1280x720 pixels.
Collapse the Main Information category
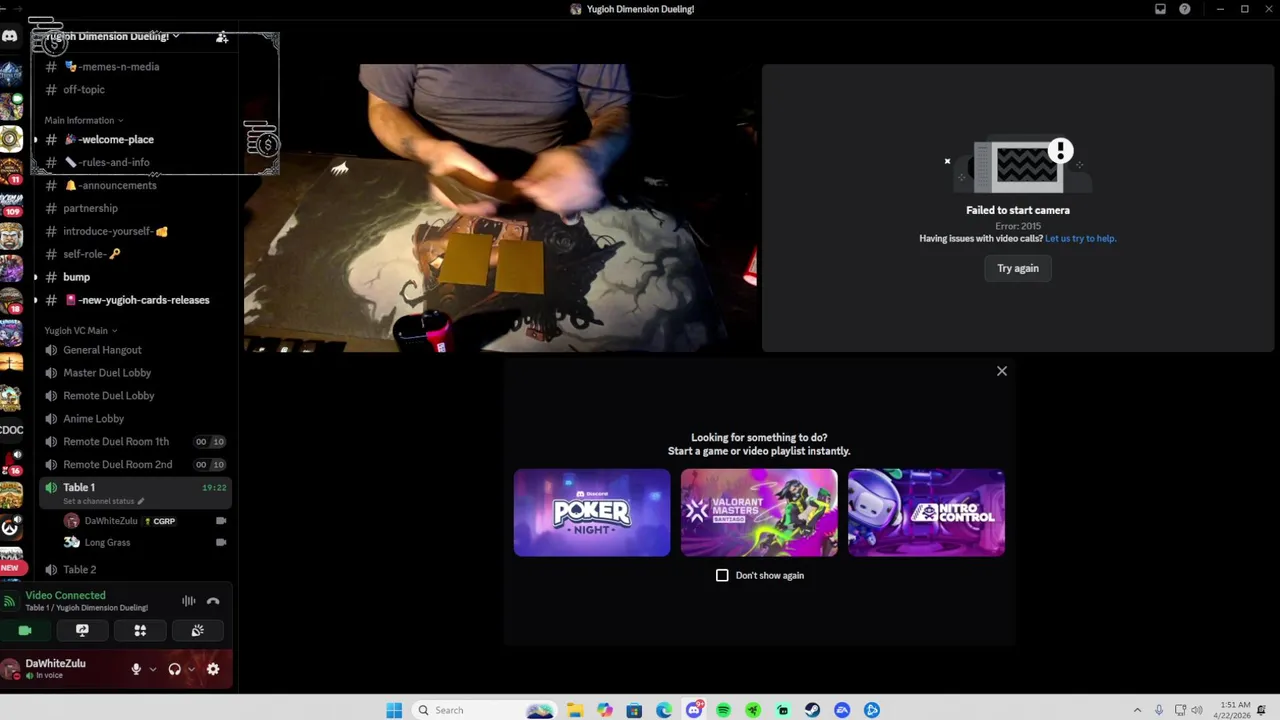83,120
